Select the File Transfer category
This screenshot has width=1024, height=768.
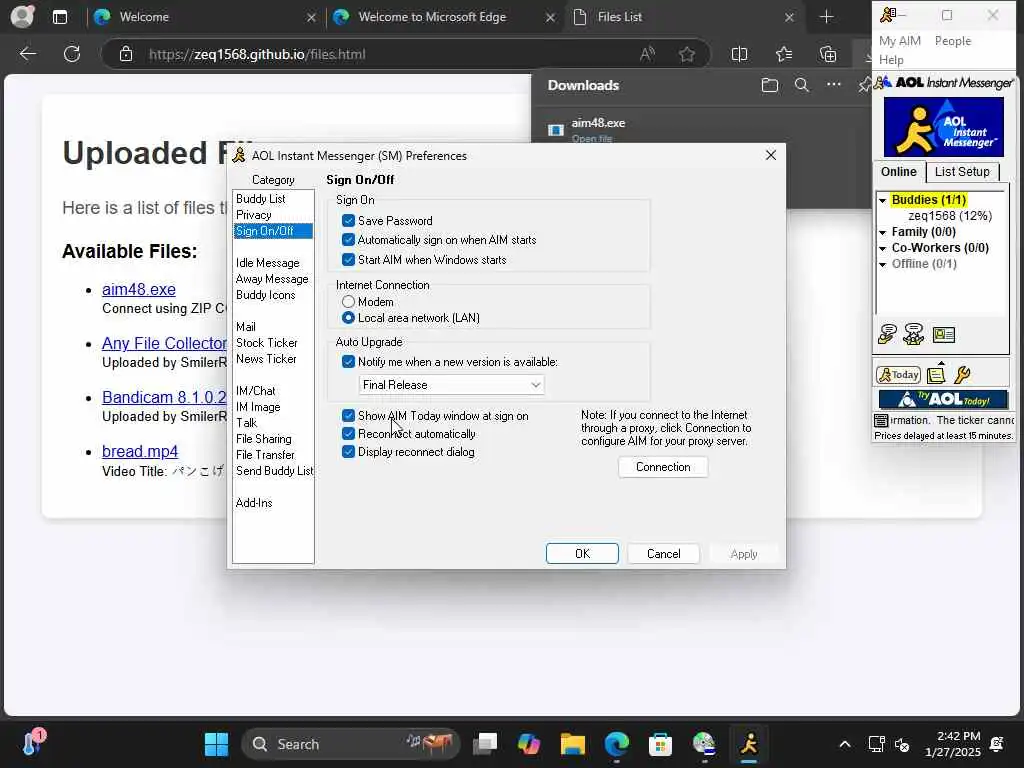tap(265, 455)
